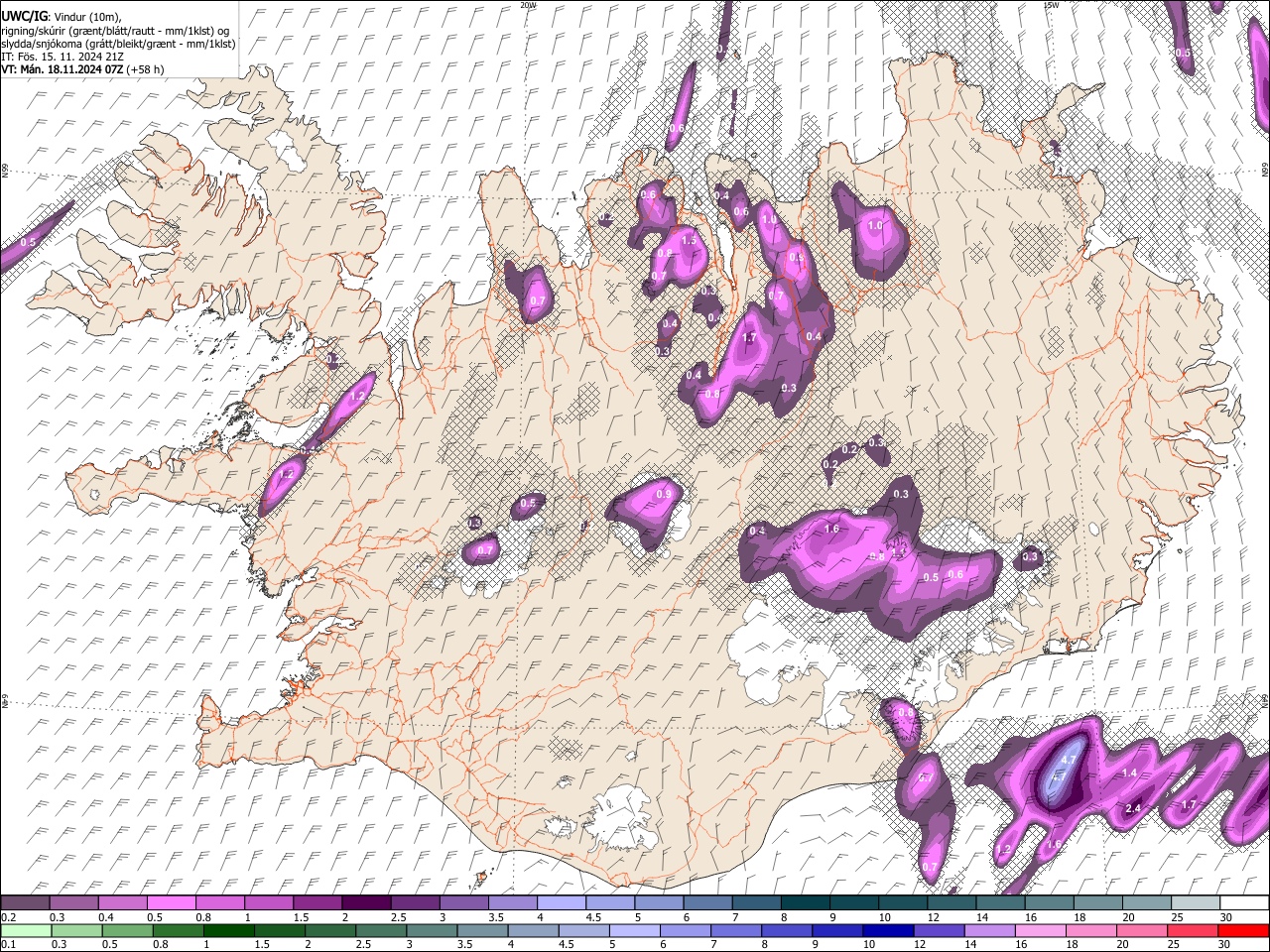1270x952 pixels.
Task: Click darkest purple upper swatch between 2 and 2.5
Action: pyautogui.click(x=366, y=902)
